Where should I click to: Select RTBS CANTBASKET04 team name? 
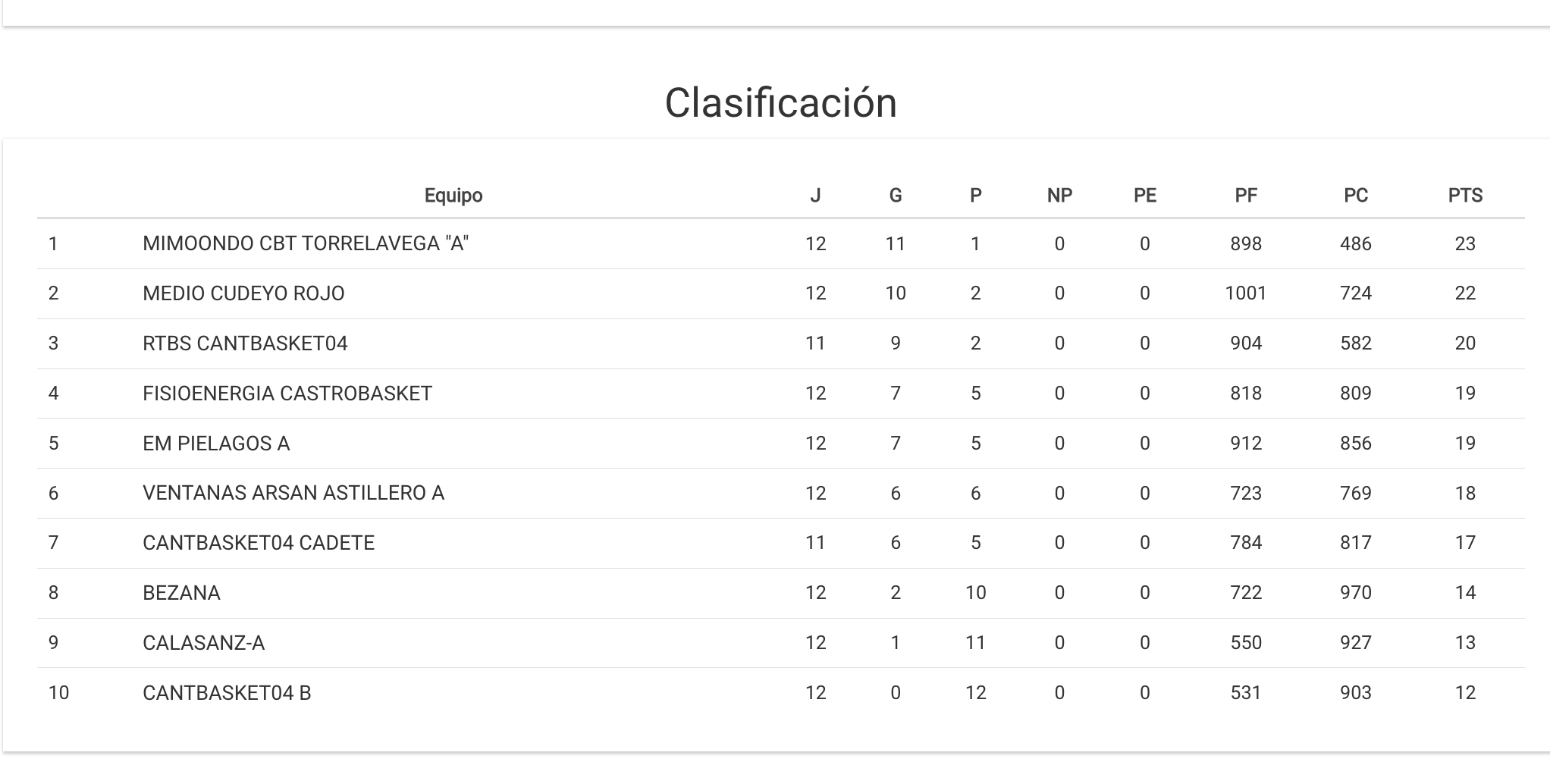click(x=245, y=343)
